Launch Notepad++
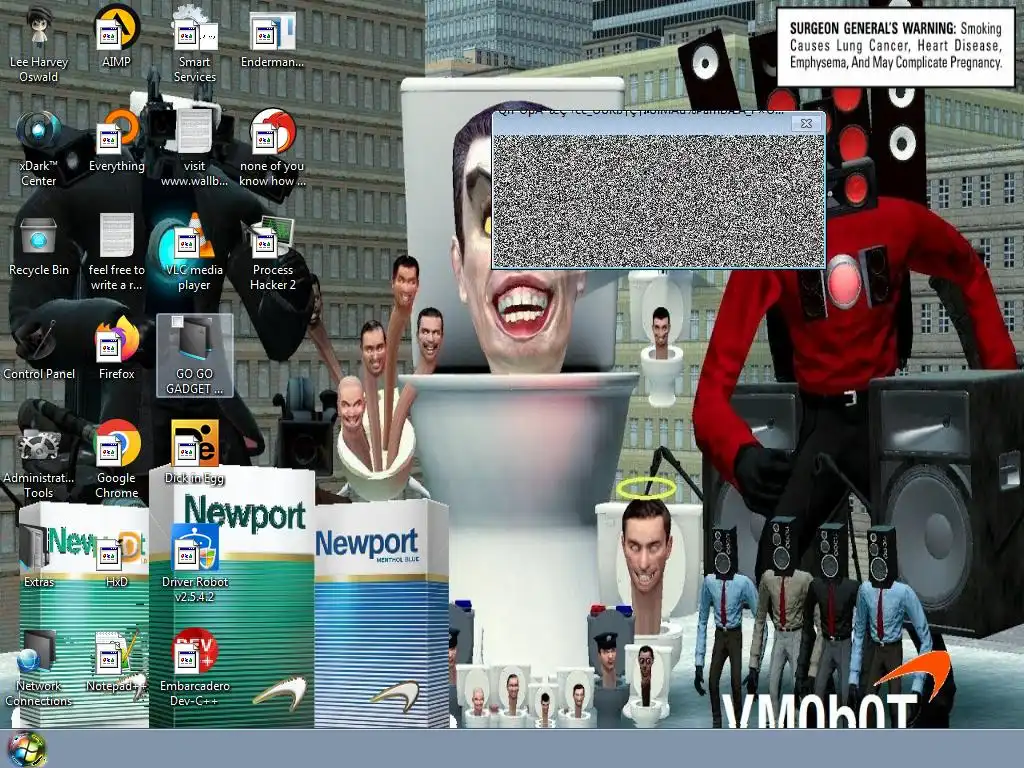This screenshot has width=1024, height=768. tap(116, 662)
